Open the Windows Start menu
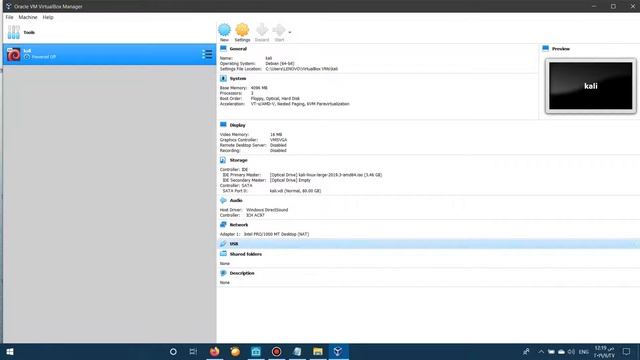The height and width of the screenshot is (360, 640). (10, 352)
